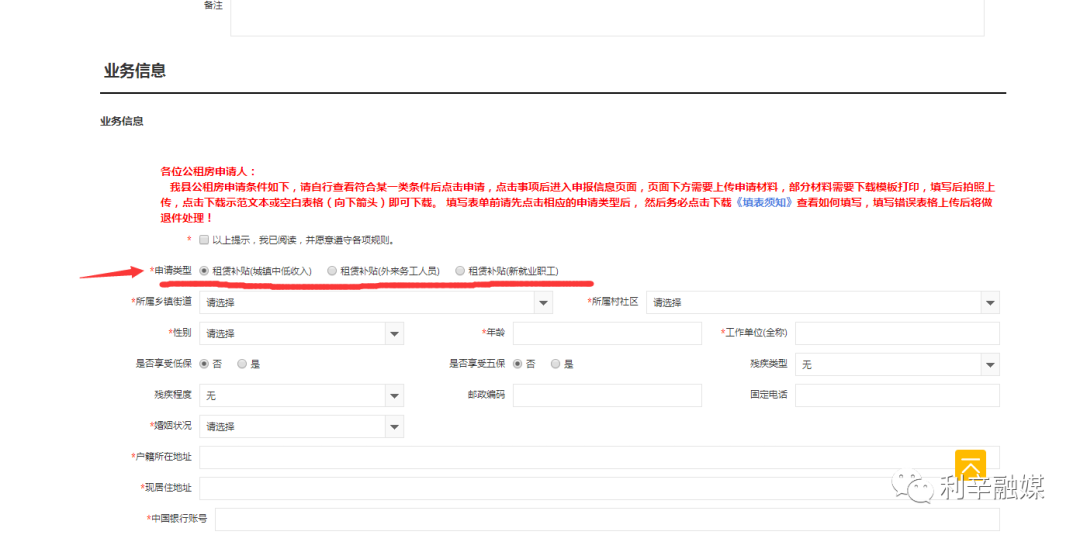
Task: Select 租赁补贴(新就业职工) radio option
Action: click(x=460, y=271)
